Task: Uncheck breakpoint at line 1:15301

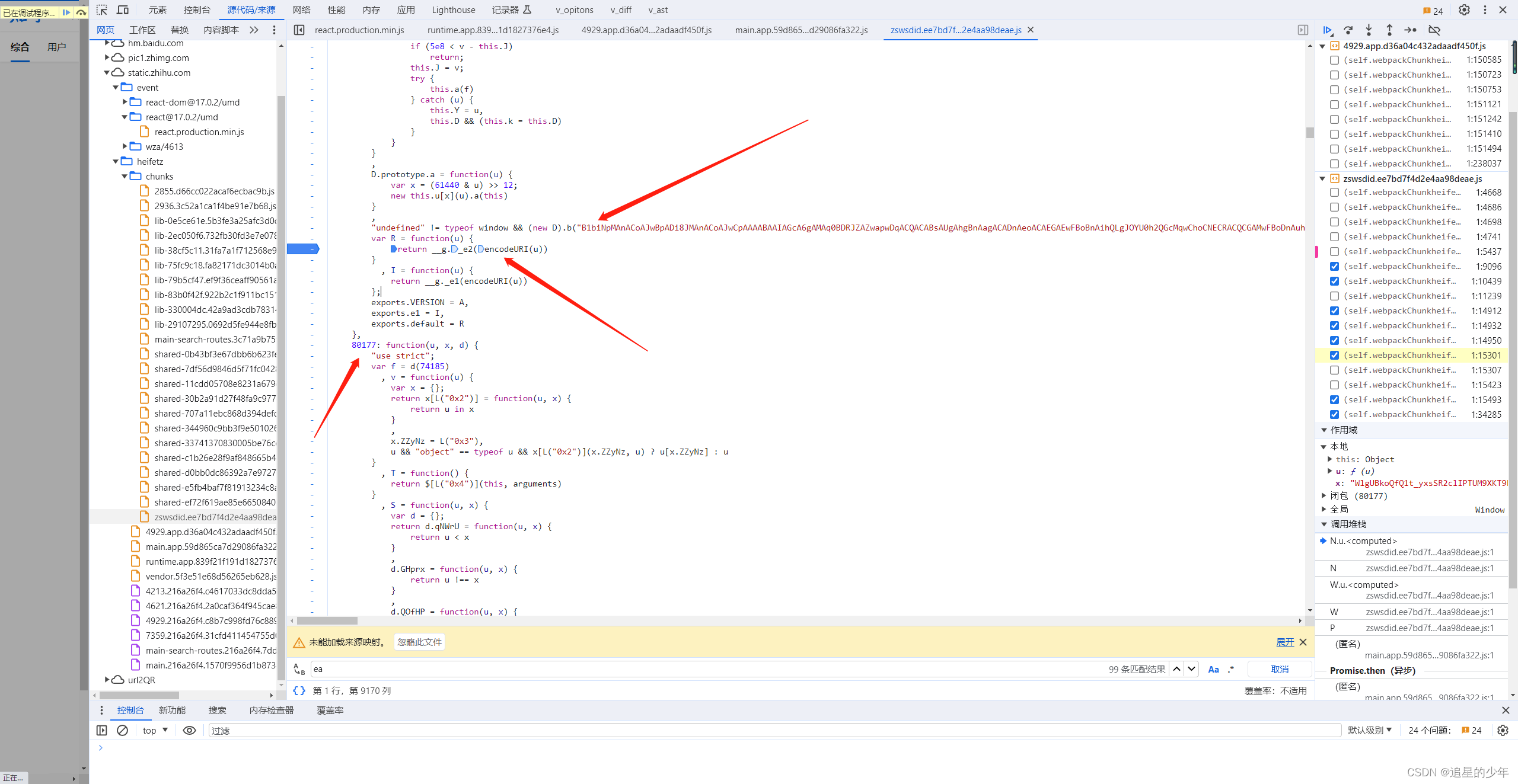Action: click(1334, 355)
